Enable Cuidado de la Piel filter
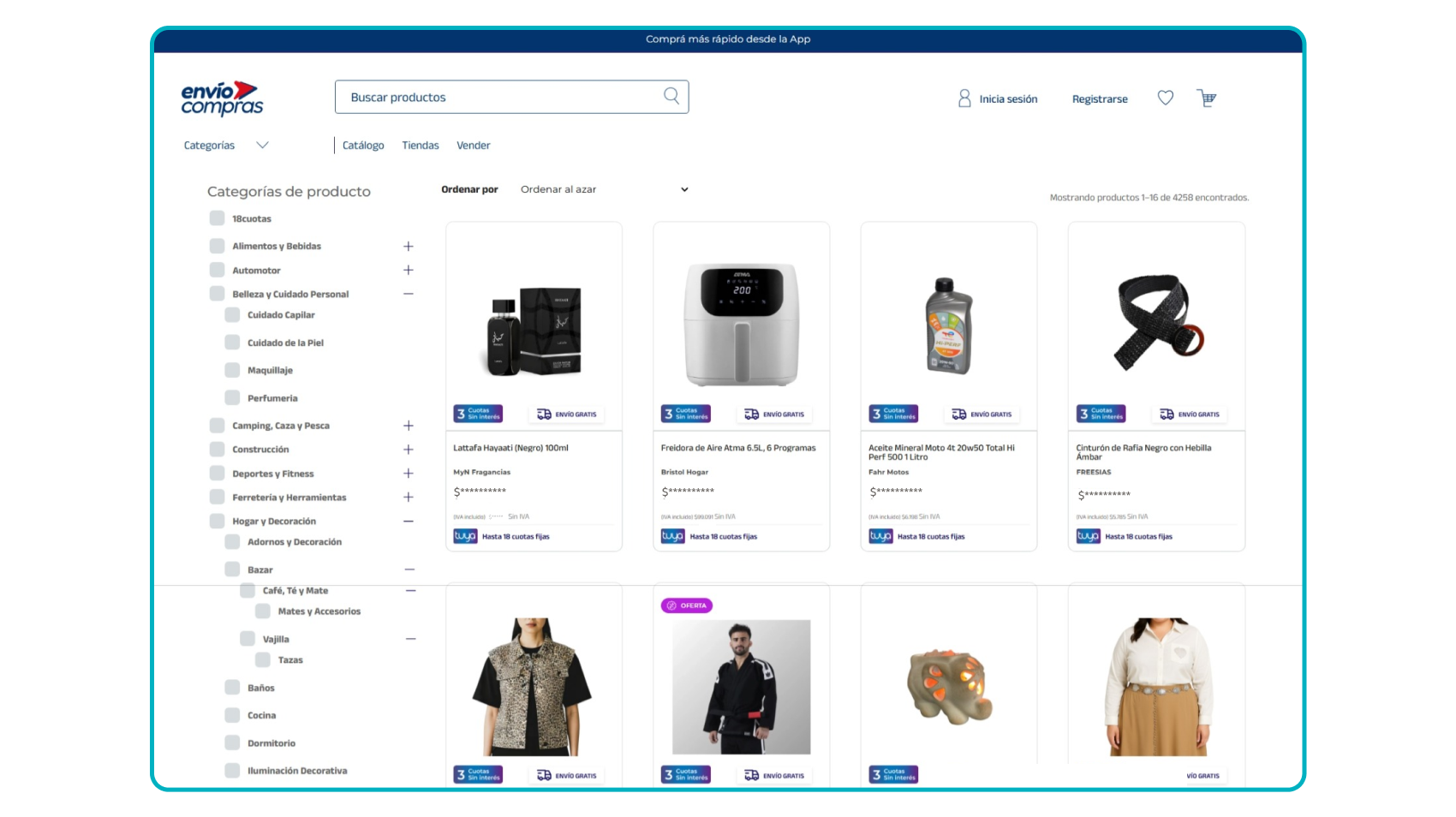Image resolution: width=1456 pixels, height=817 pixels. 232,343
